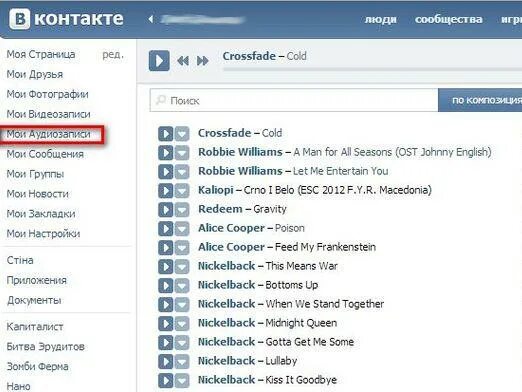Click Crossfade artist in player title
The image size is (522, 392).
pos(249,56)
